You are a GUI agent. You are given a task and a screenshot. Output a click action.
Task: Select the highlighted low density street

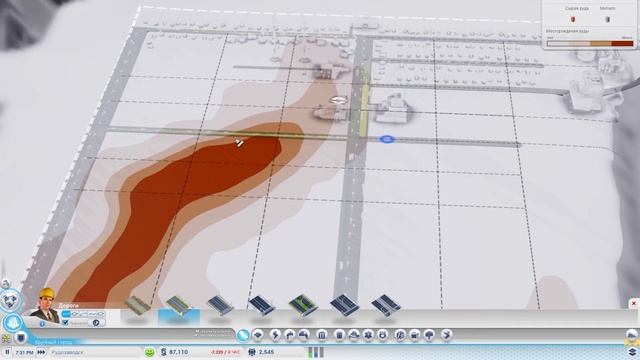click(179, 306)
